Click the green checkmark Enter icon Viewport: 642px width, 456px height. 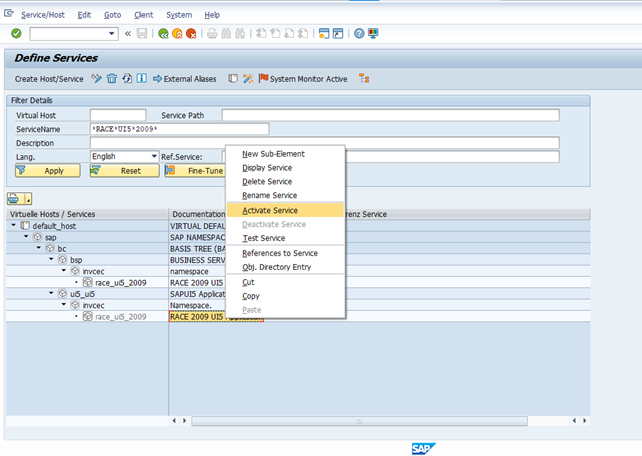click(x=15, y=33)
